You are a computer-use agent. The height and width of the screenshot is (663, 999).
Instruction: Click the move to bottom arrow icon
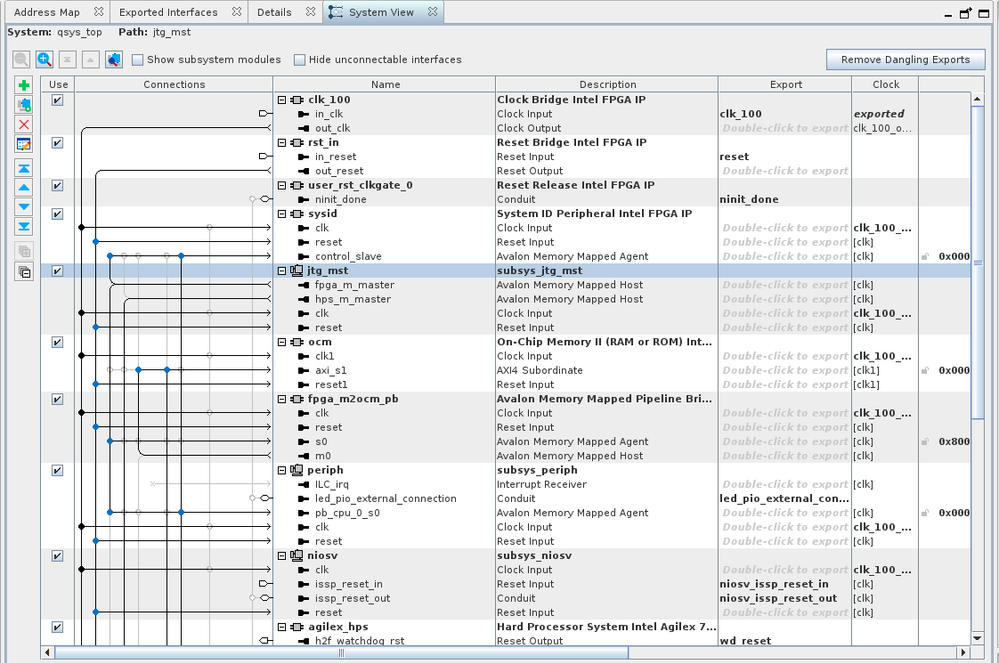pos(25,227)
